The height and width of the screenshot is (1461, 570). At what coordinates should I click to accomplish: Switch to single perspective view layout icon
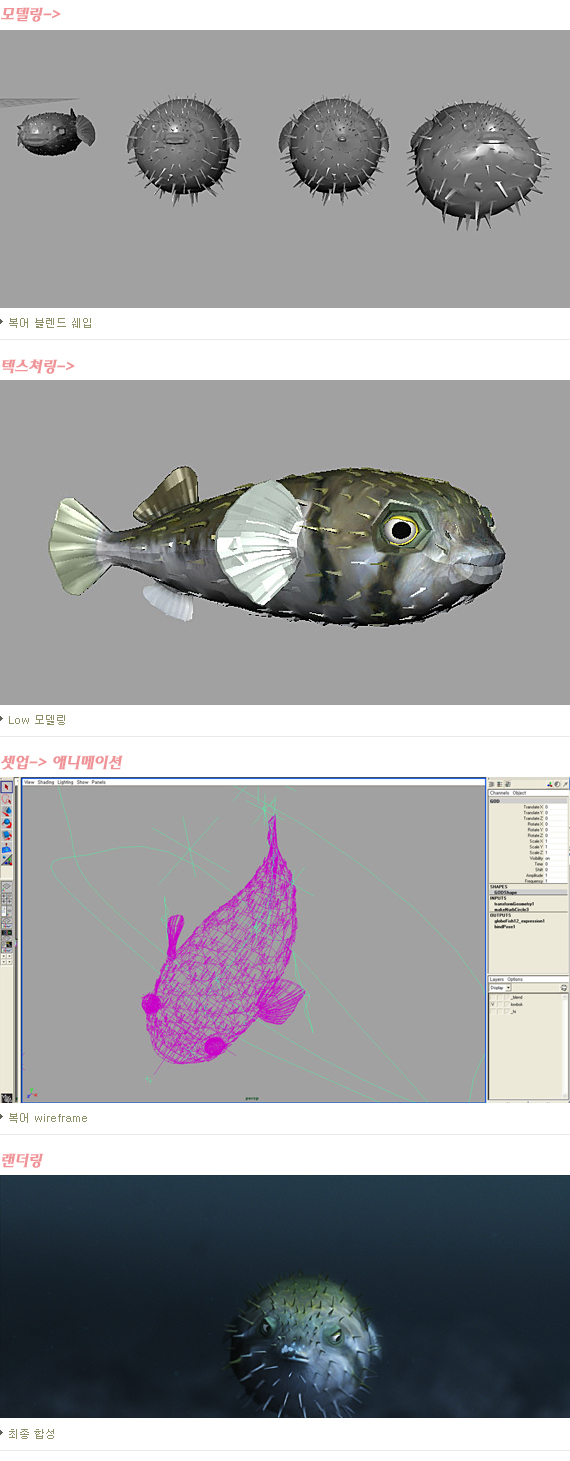7,886
